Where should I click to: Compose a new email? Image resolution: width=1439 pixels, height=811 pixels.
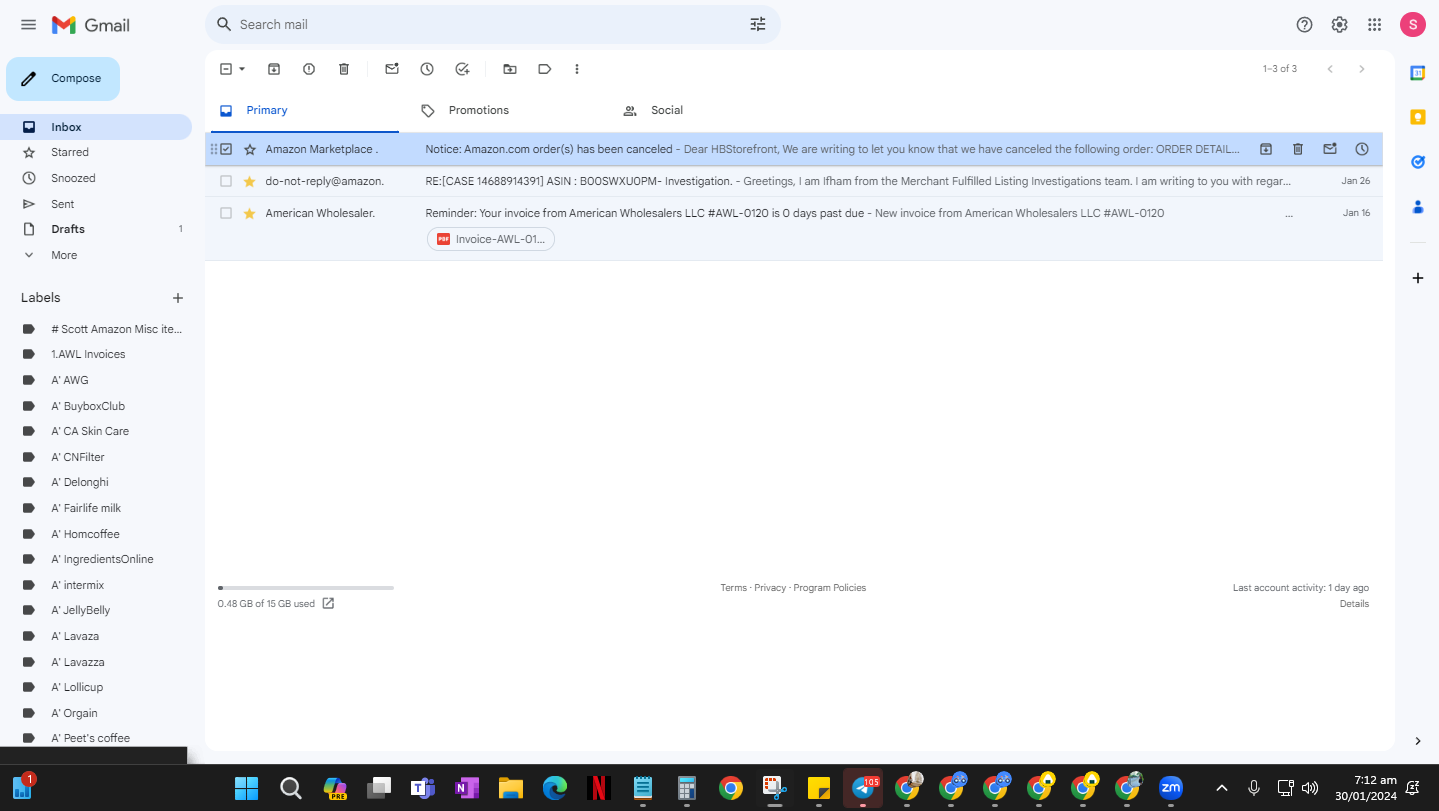(x=63, y=79)
